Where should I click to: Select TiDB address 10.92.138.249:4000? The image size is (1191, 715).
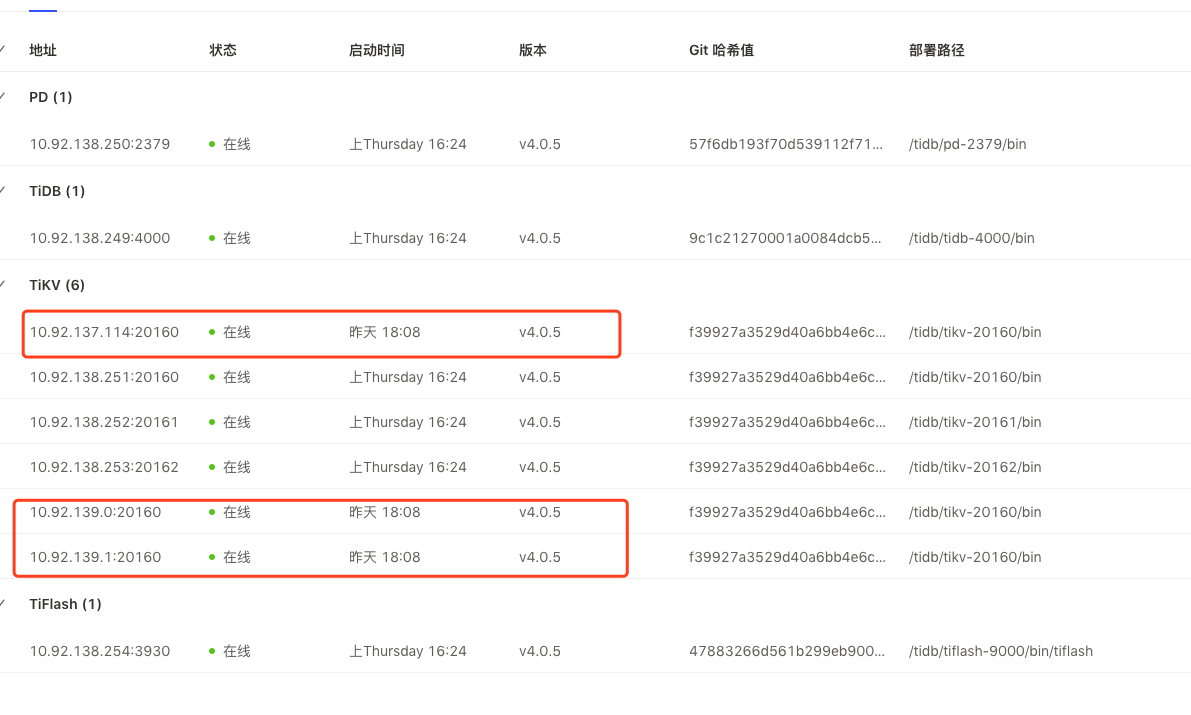[100, 239]
